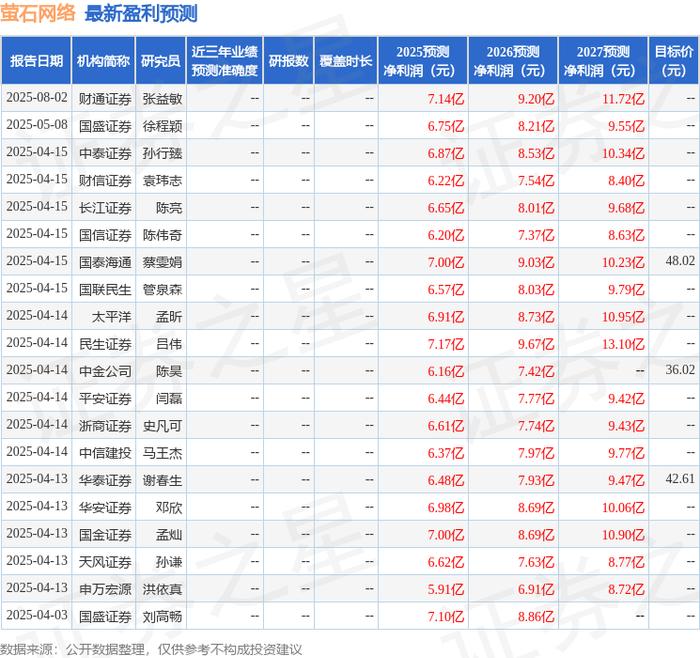Select institution 国泰海通
The image size is (700, 658).
105,262
